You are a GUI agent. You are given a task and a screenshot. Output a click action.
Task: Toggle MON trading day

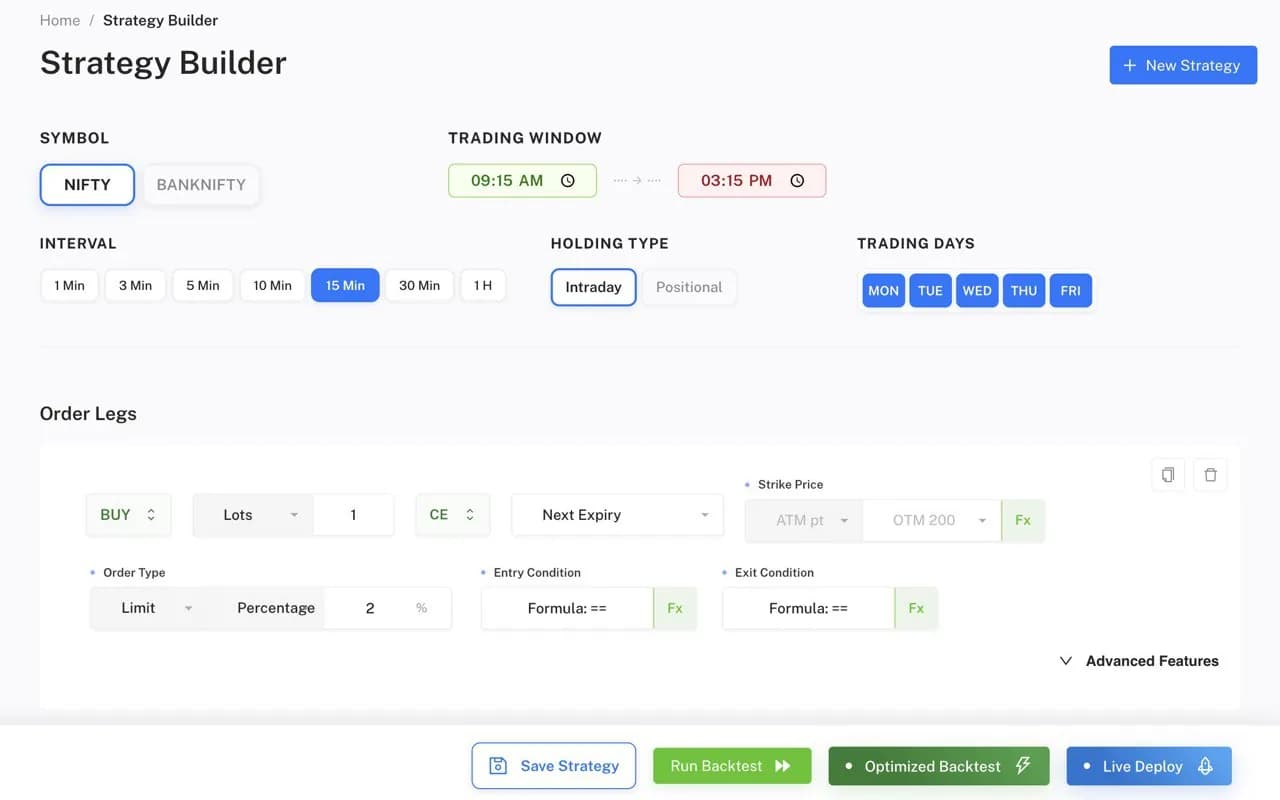883,291
